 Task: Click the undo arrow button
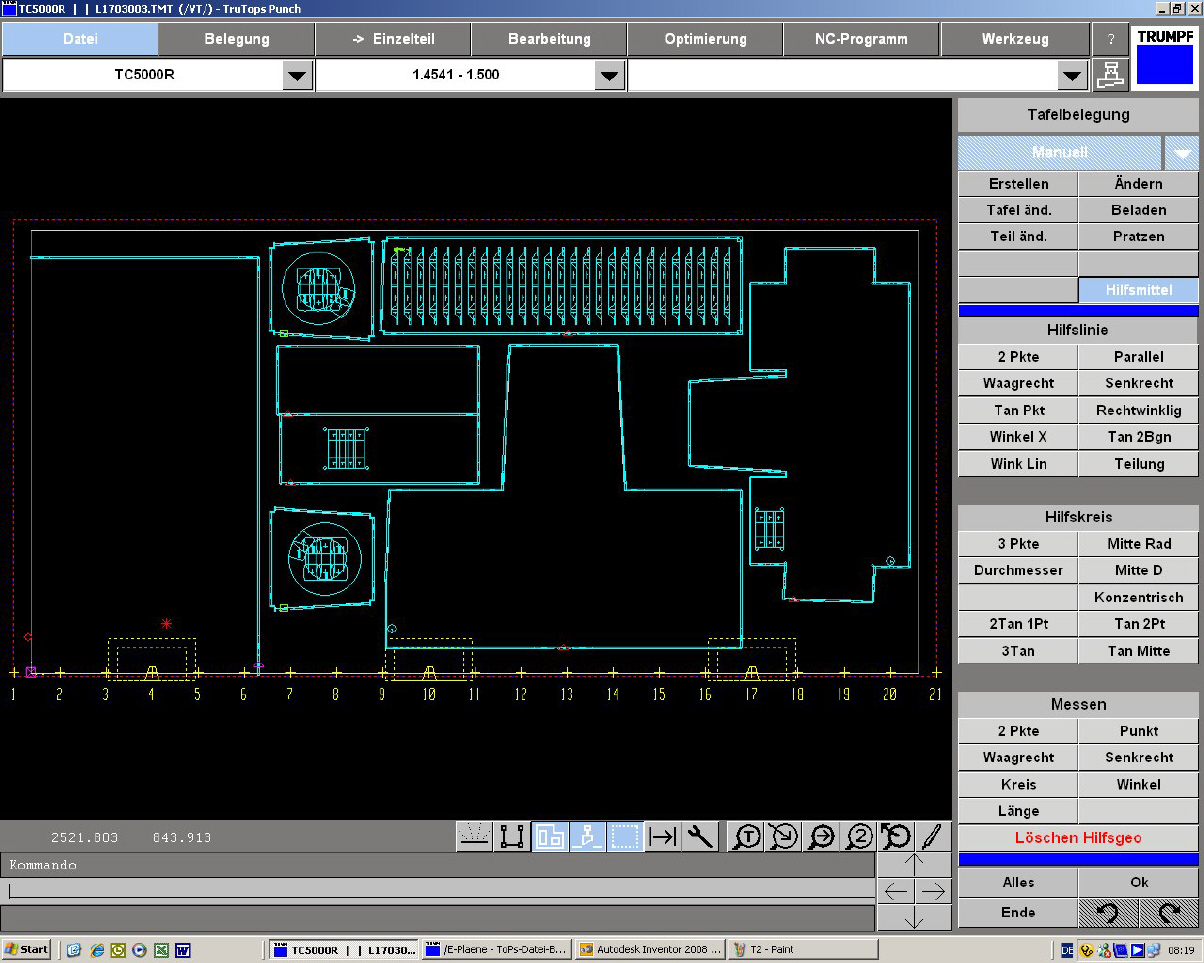click(x=1108, y=912)
